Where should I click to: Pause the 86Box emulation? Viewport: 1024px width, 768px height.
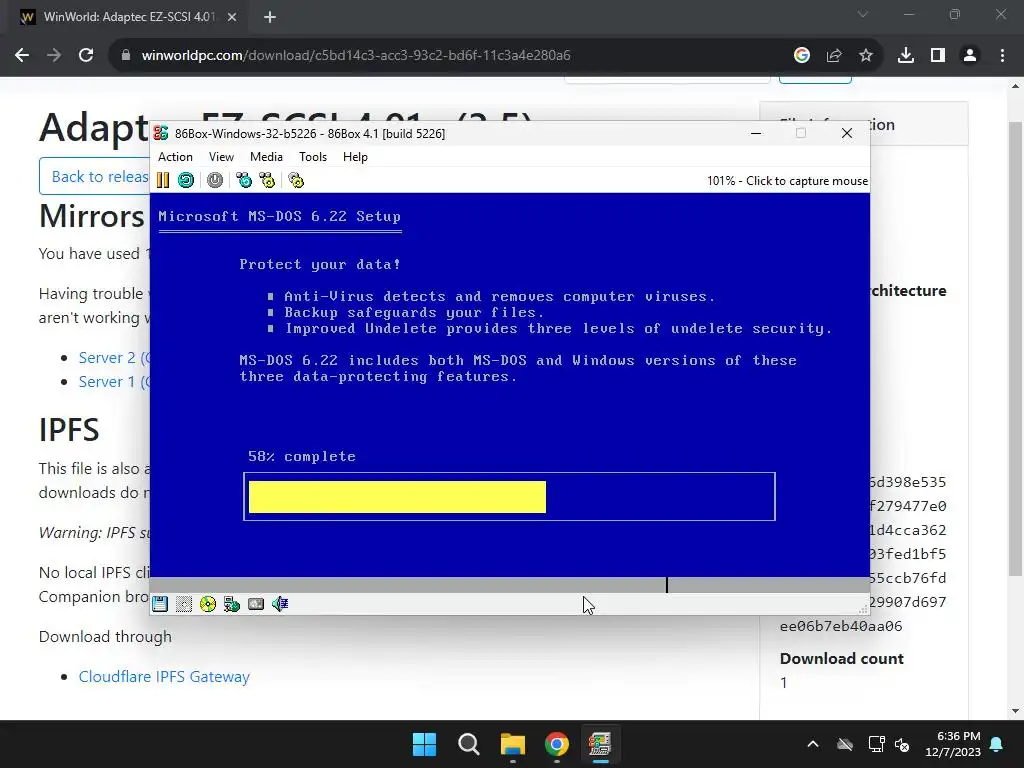tap(163, 180)
